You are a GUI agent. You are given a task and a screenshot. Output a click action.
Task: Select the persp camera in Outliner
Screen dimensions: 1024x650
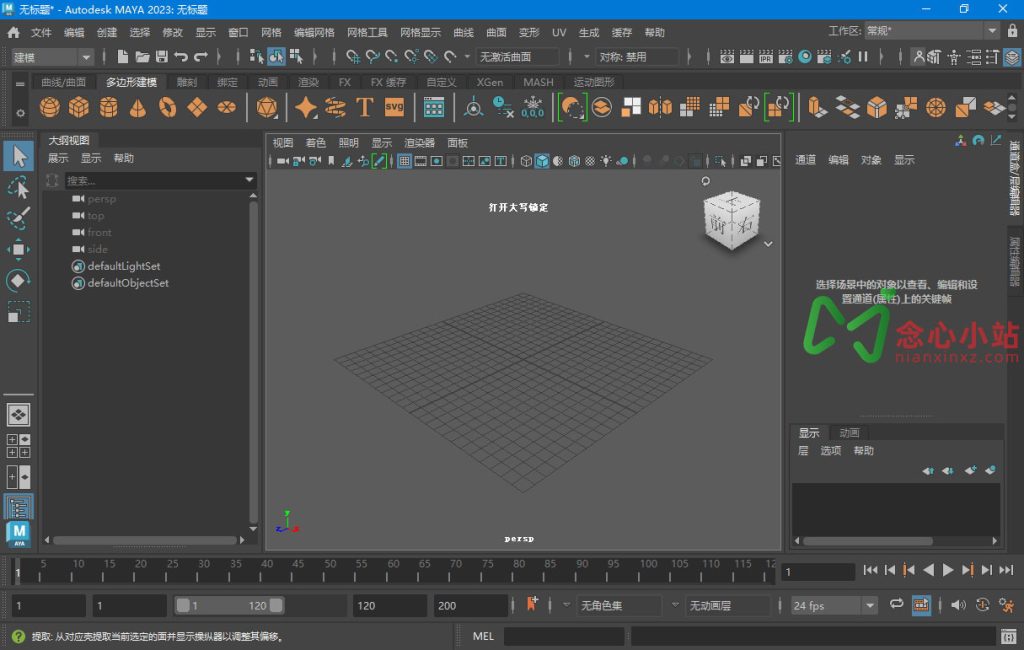point(101,199)
